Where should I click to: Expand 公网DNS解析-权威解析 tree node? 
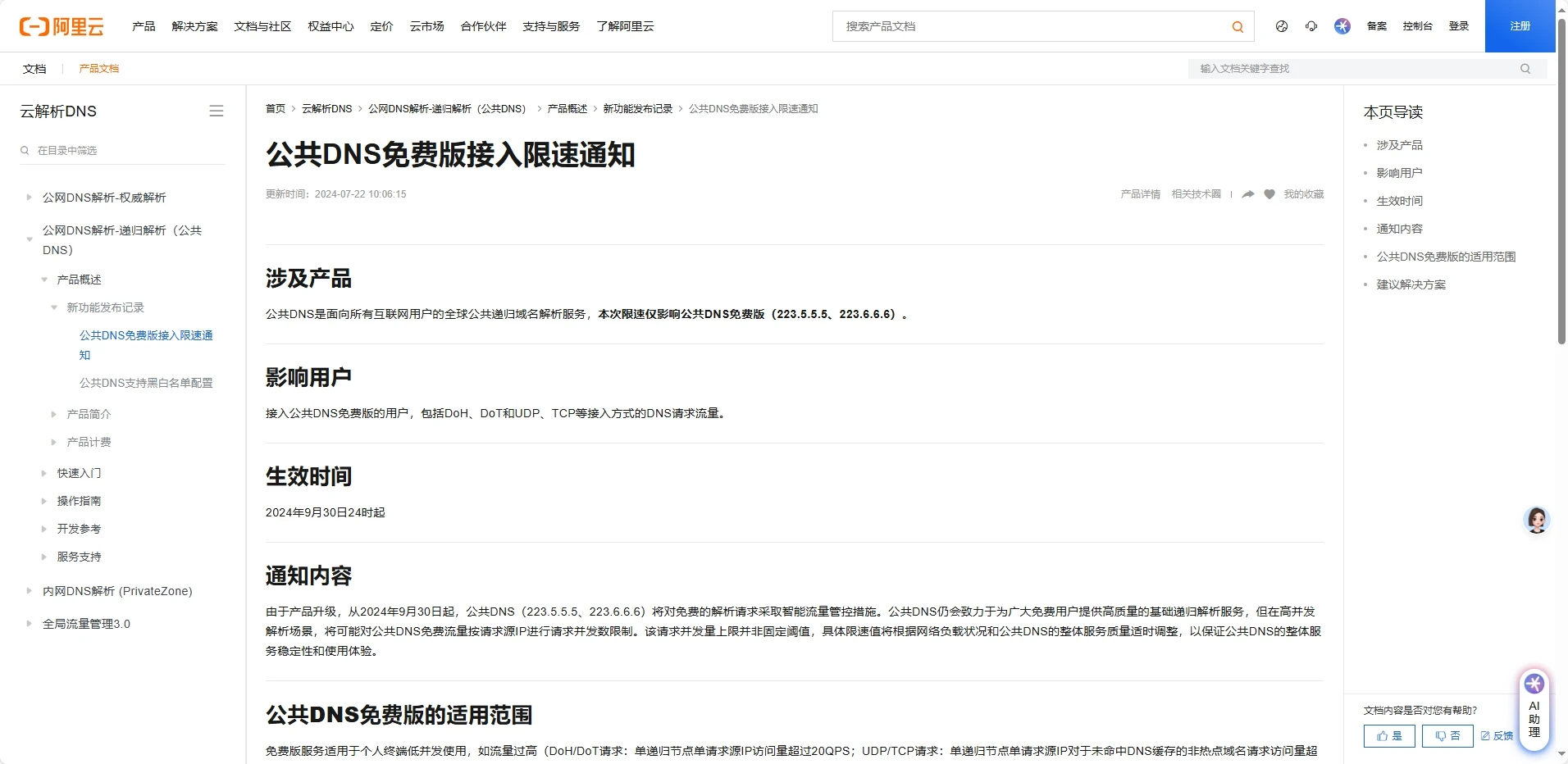[30, 198]
